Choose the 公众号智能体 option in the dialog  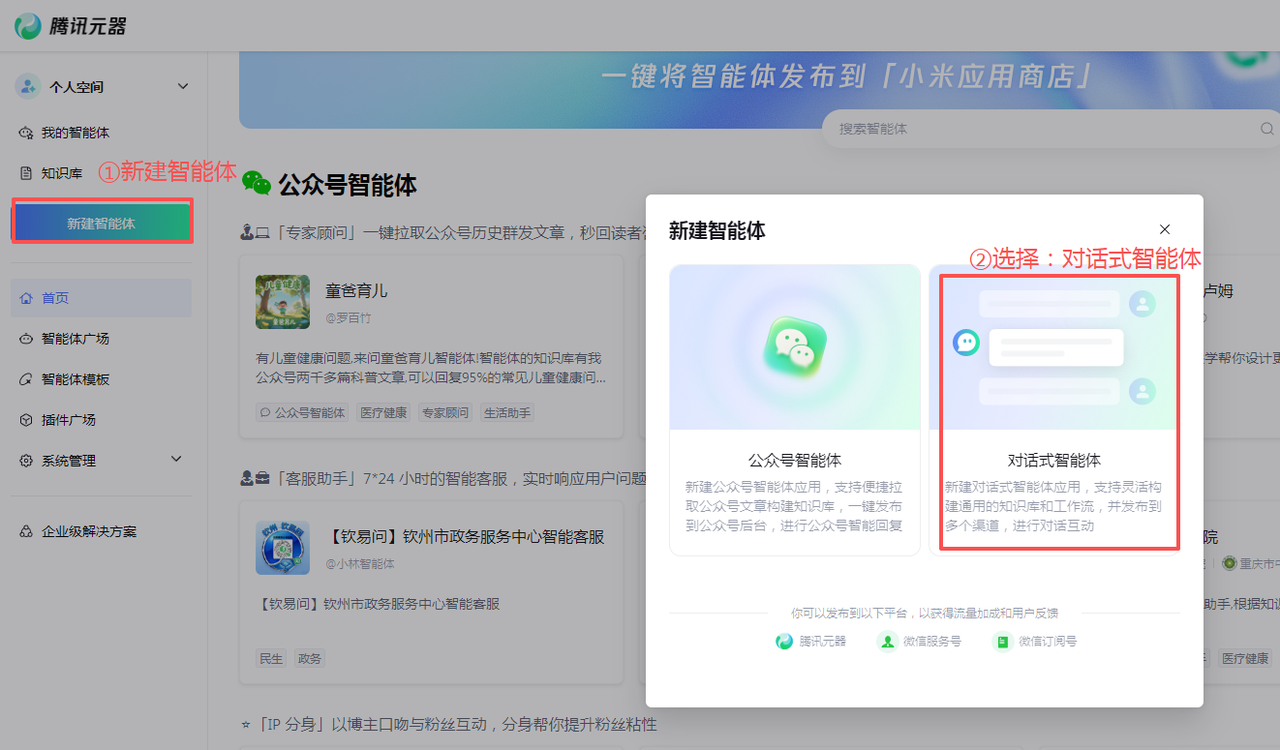coord(795,410)
